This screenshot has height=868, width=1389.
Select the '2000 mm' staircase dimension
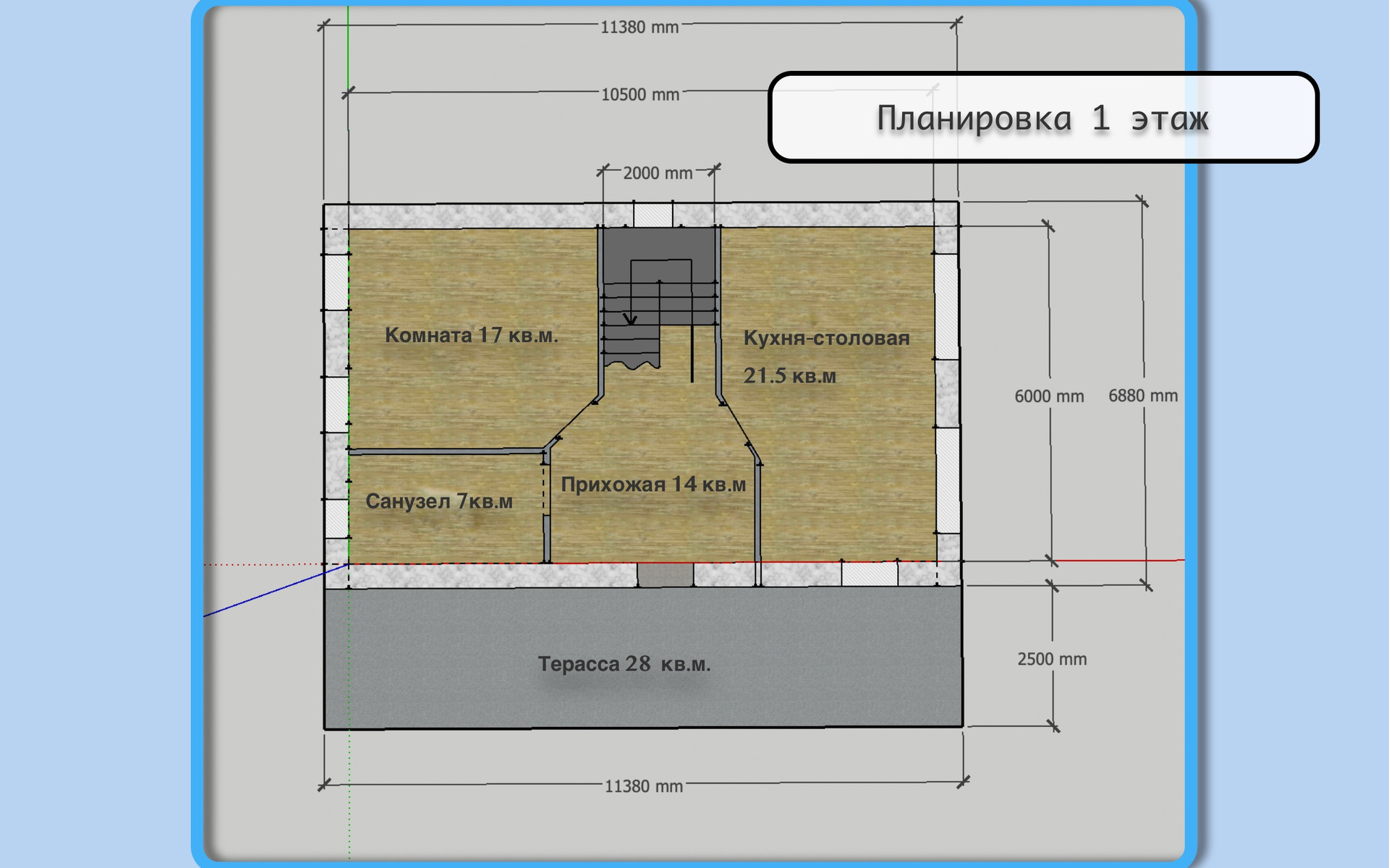pyautogui.click(x=658, y=174)
